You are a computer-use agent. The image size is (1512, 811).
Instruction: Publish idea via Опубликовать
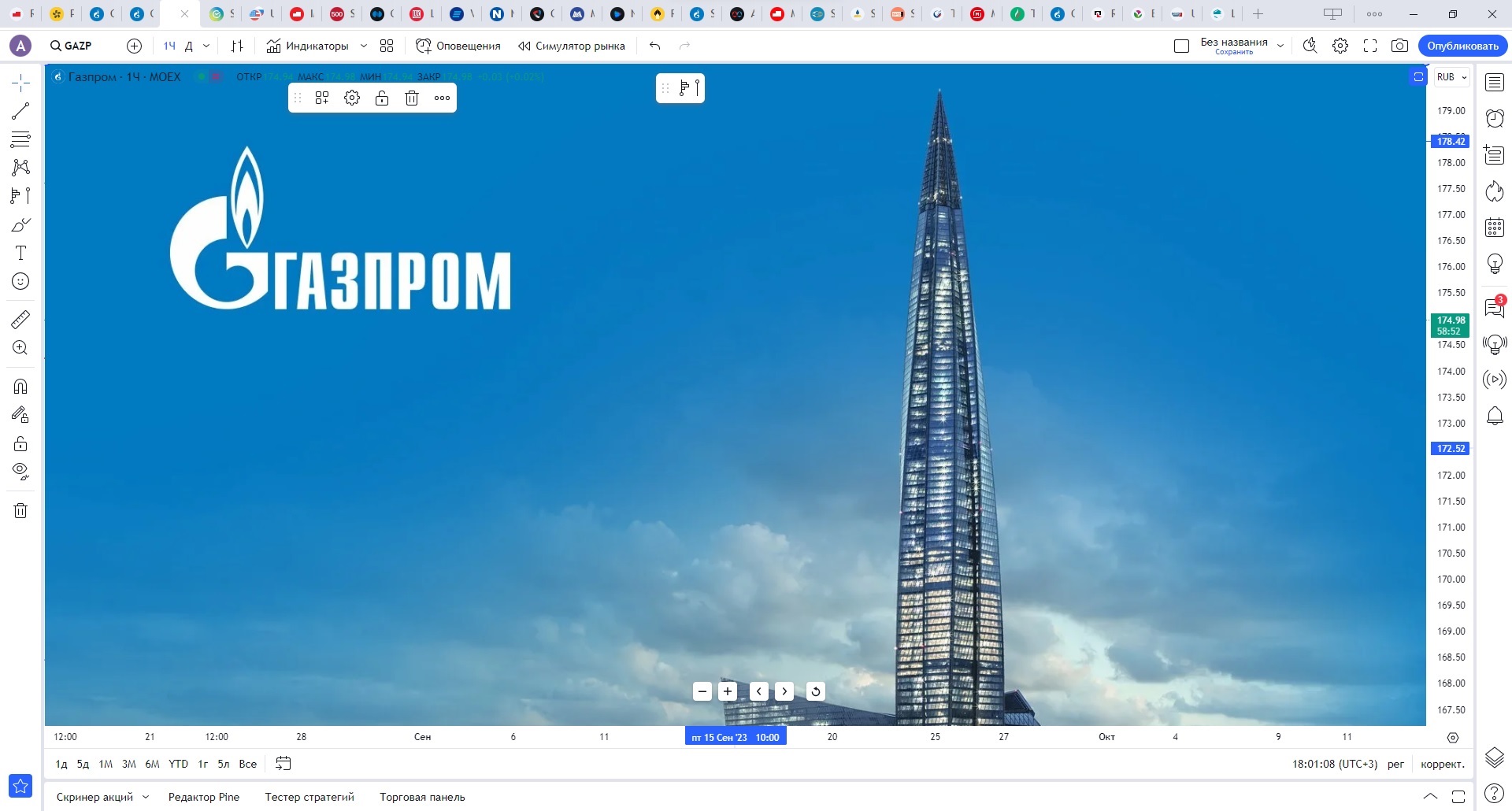1462,46
